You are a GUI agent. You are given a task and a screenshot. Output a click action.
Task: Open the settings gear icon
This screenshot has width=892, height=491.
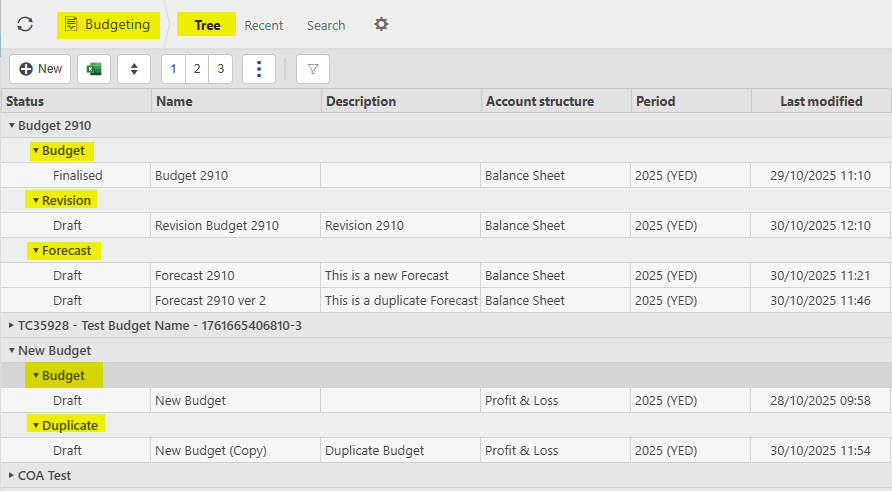pyautogui.click(x=381, y=24)
